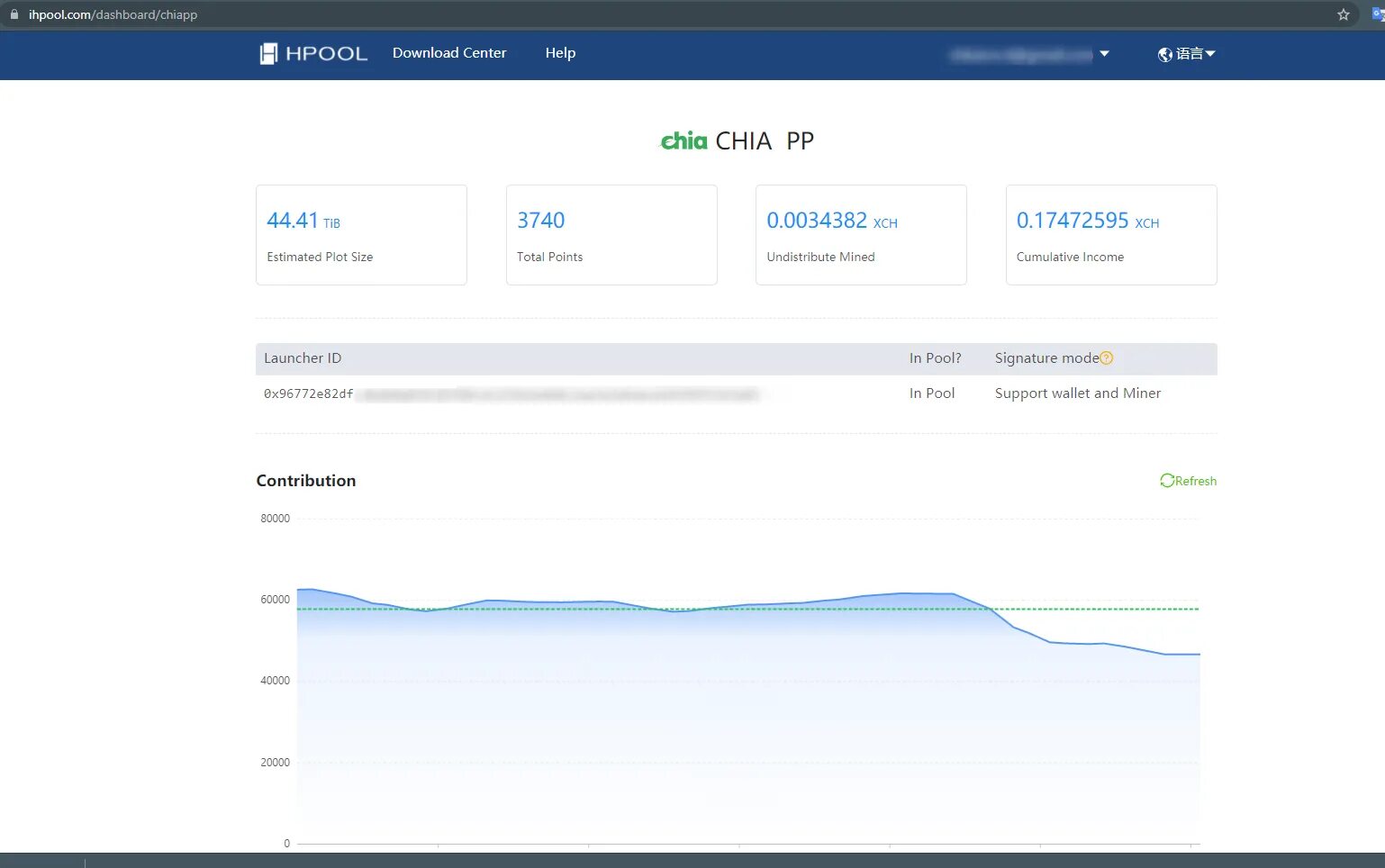
Task: Click the Launcher ID column header
Action: pyautogui.click(x=303, y=358)
